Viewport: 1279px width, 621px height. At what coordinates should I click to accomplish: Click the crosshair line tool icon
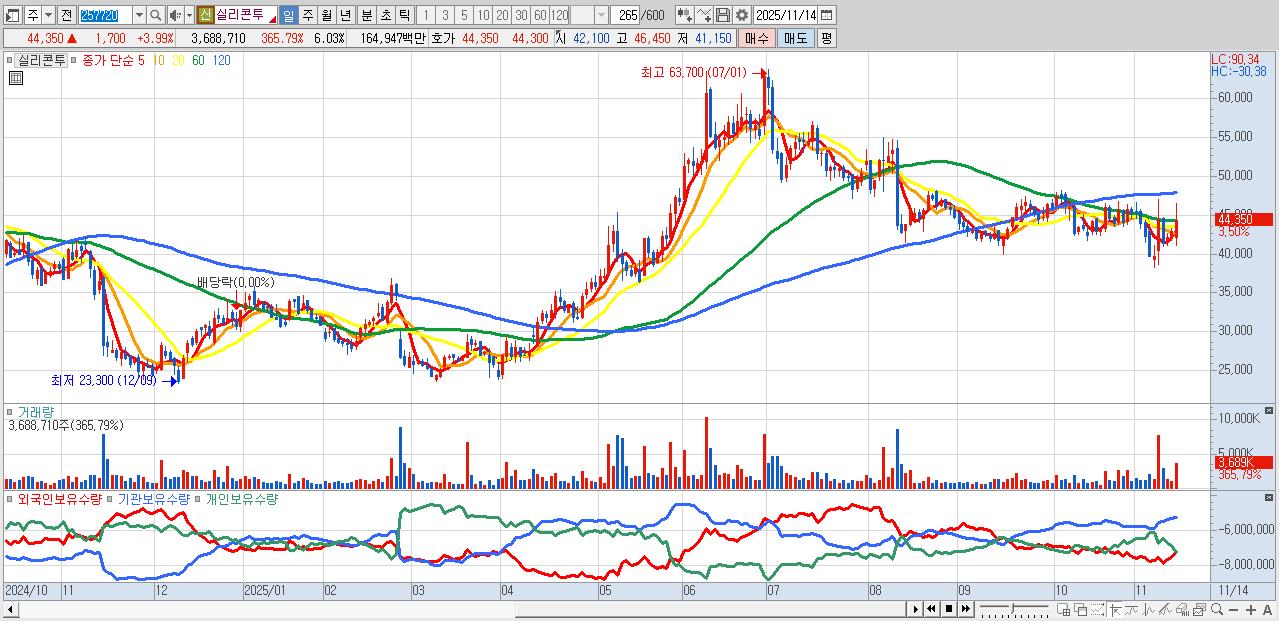[x=1116, y=610]
